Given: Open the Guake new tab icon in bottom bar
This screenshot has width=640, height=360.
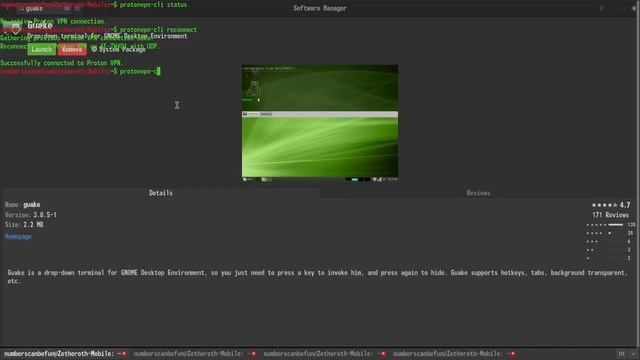Looking at the screenshot, I should [x=621, y=354].
